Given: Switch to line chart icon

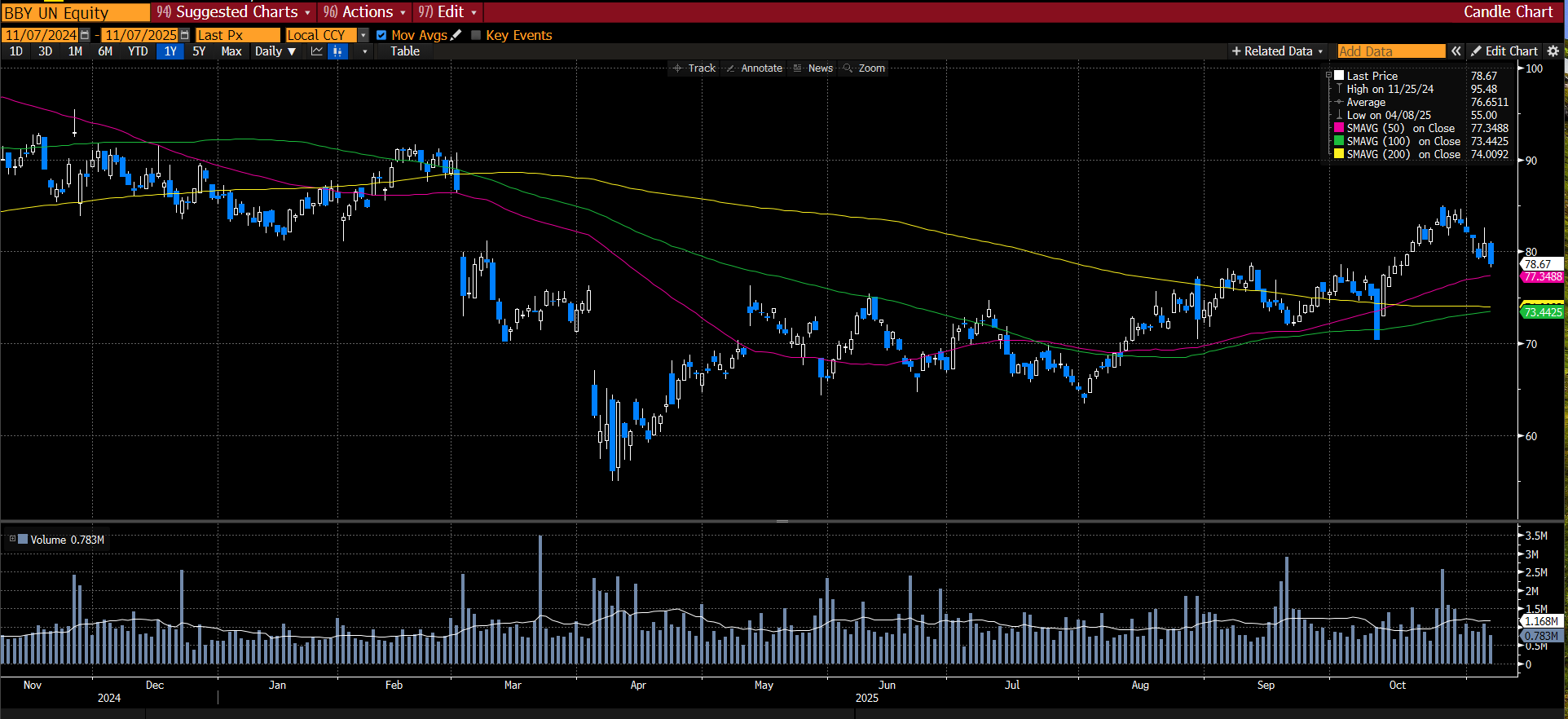Looking at the screenshot, I should [317, 51].
